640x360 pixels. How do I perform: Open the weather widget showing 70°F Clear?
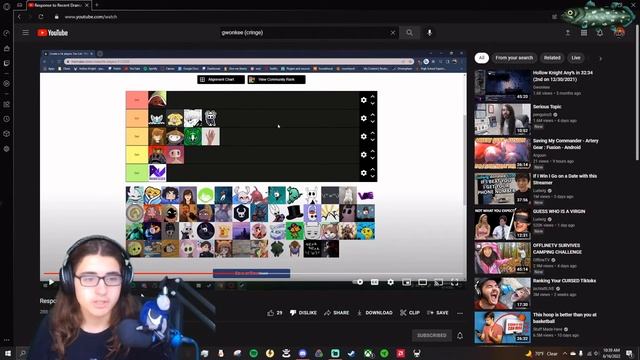[543, 353]
